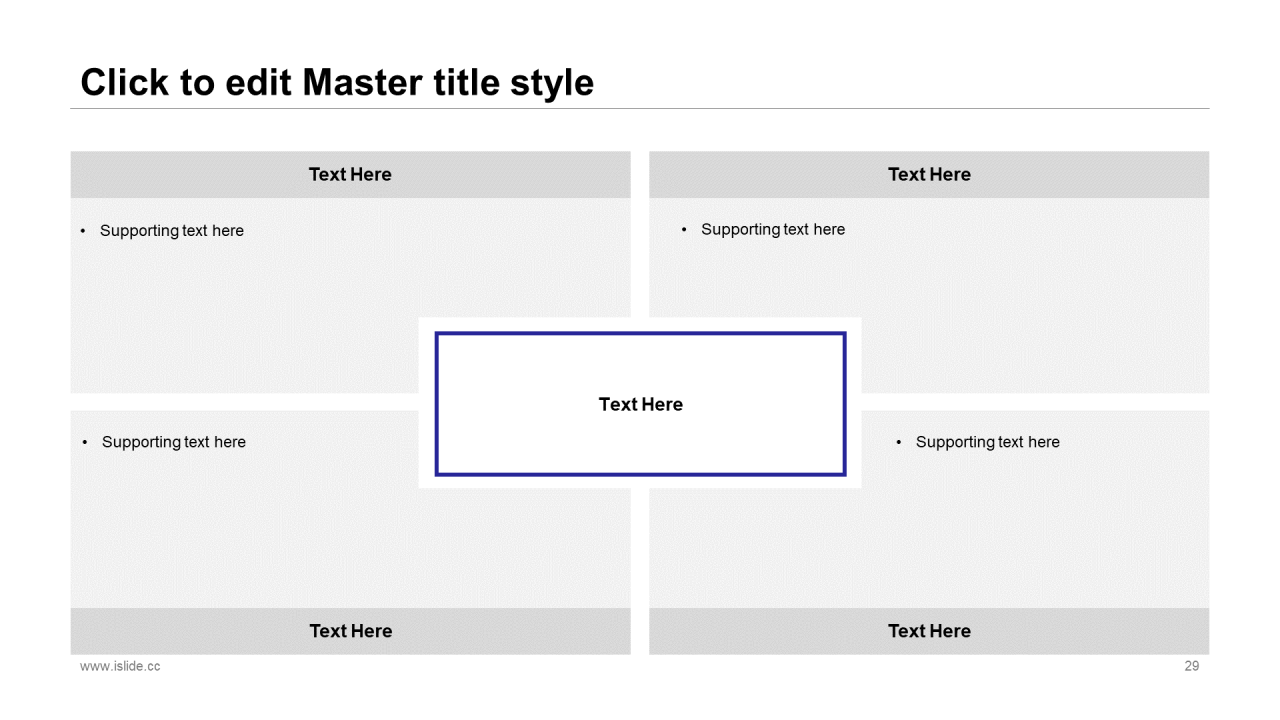The height and width of the screenshot is (720, 1280).
Task: Click 'Text Here' inside the blue-bordered center box
Action: 641,404
